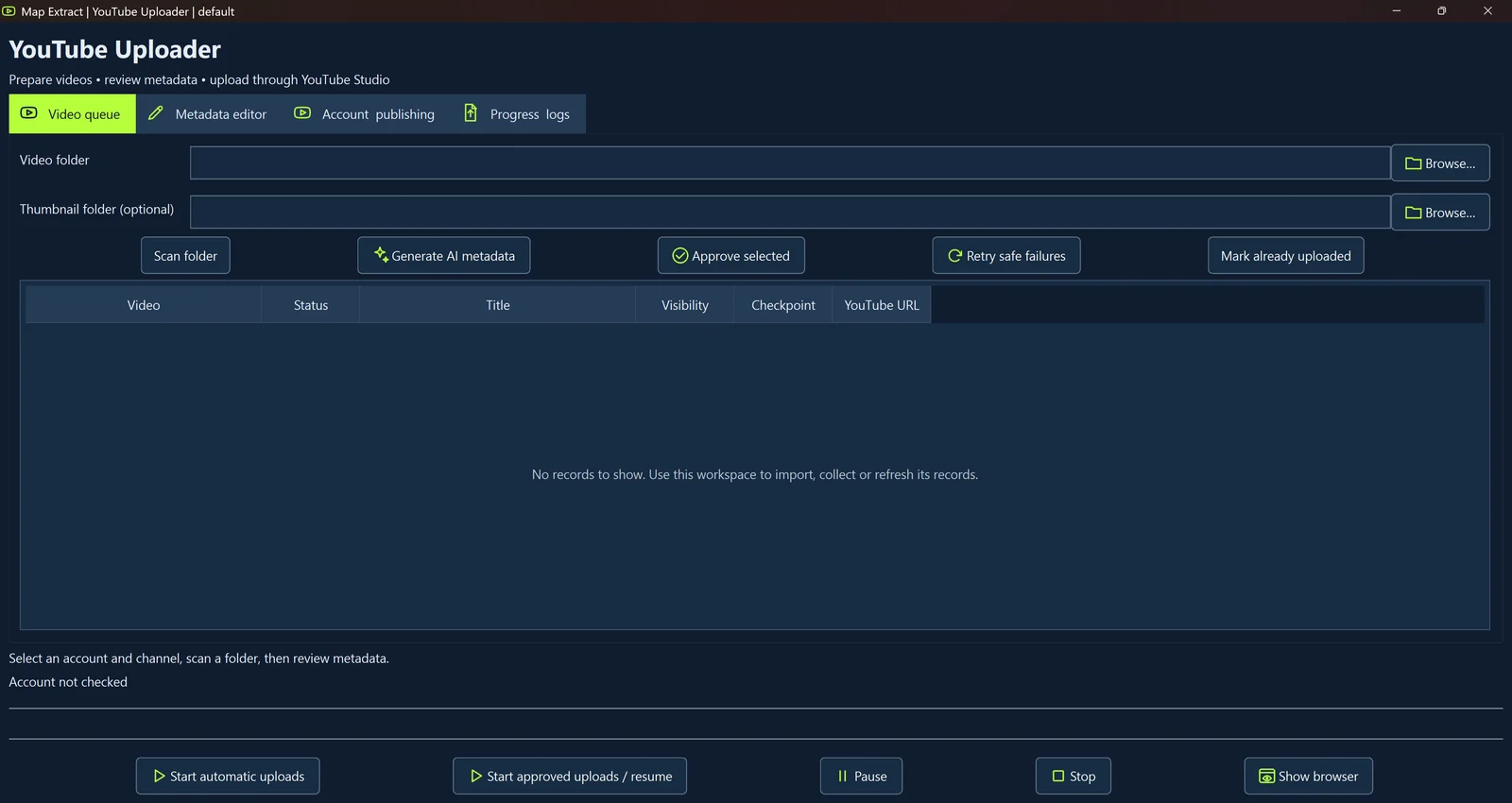Start approved uploads / resume
This screenshot has width=1512, height=803.
pos(570,776)
